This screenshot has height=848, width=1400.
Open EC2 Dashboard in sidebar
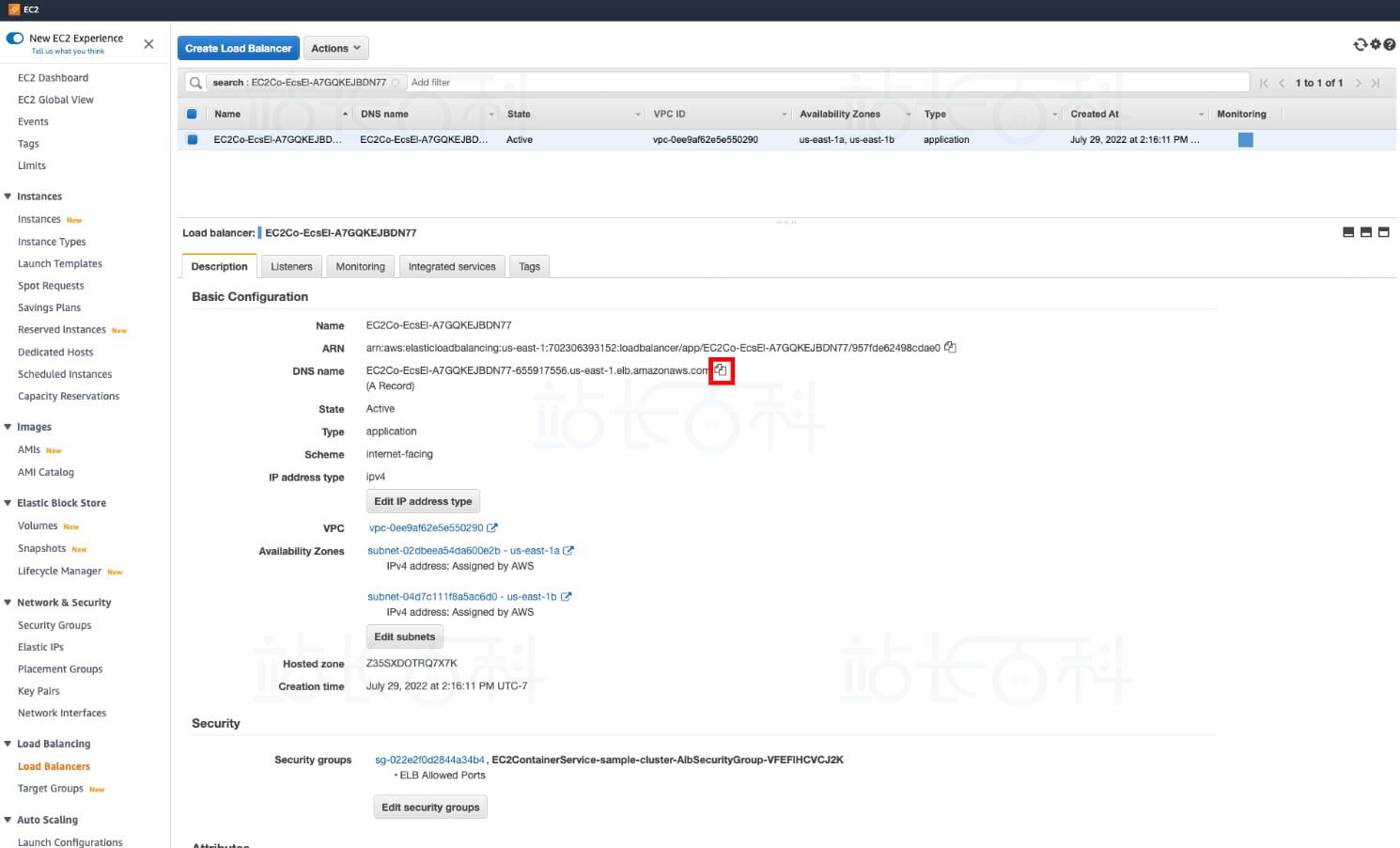click(53, 78)
